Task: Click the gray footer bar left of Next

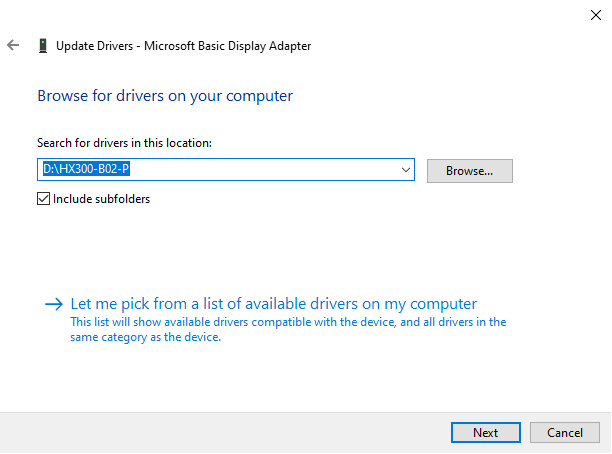Action: (x=220, y=432)
